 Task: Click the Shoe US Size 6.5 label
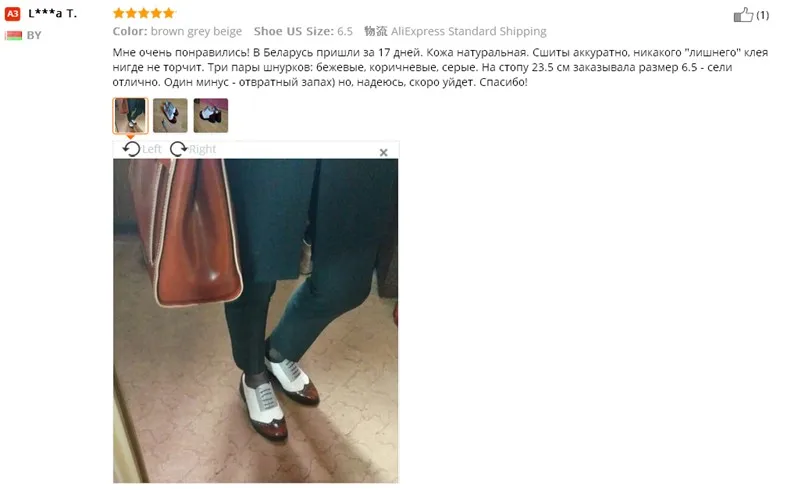point(303,31)
